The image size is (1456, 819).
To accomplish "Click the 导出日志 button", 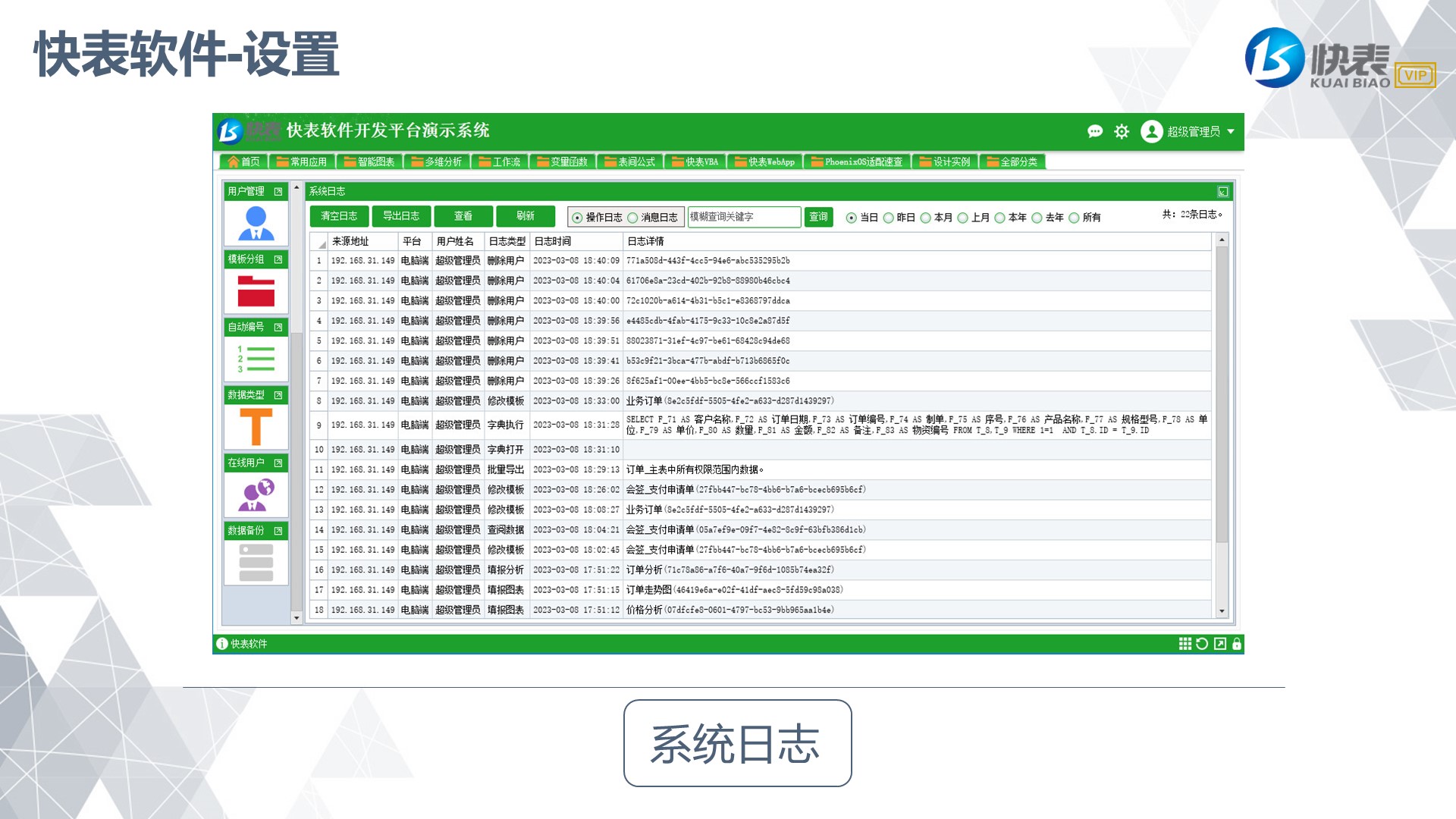I will [401, 216].
